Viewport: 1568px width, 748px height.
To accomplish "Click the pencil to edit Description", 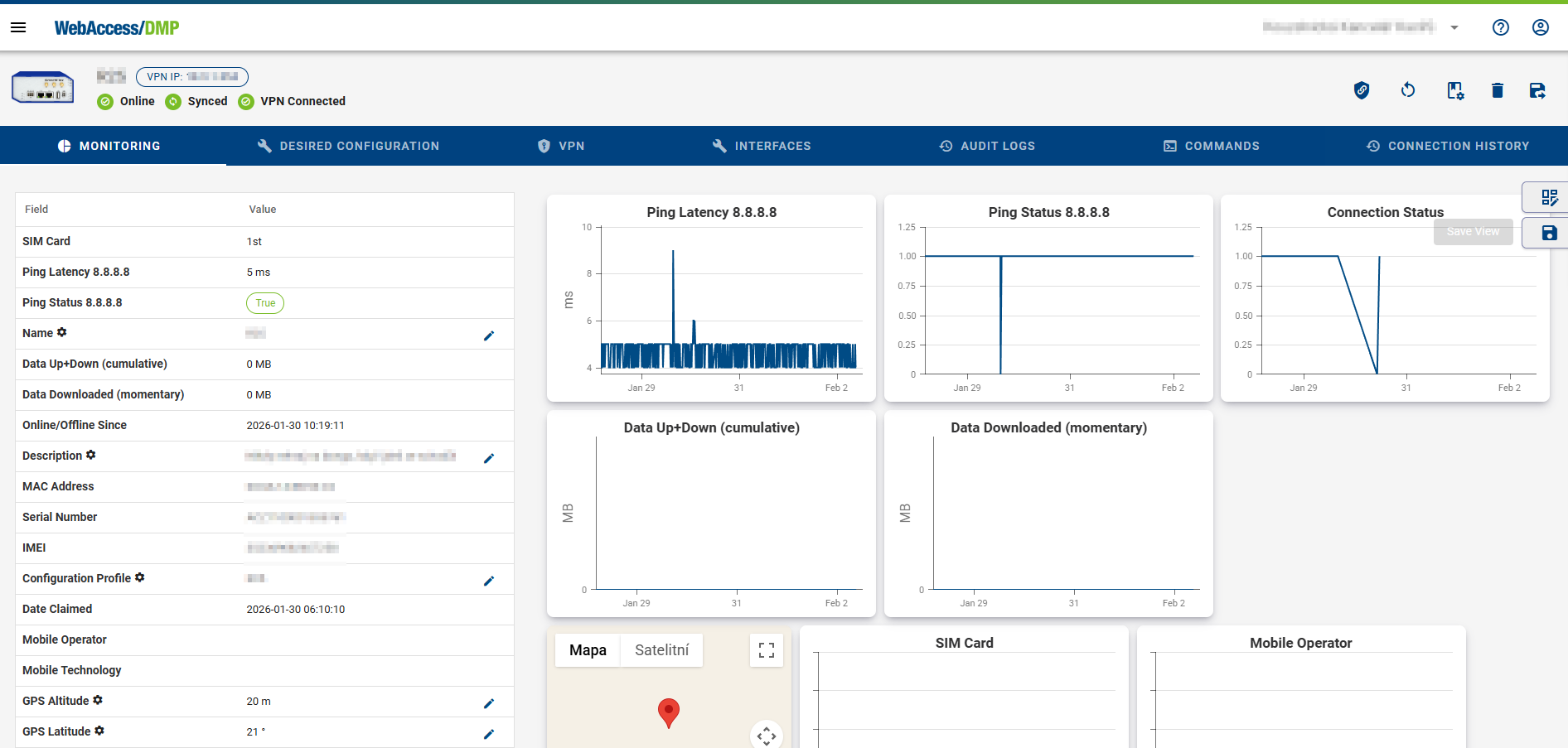I will (x=489, y=458).
